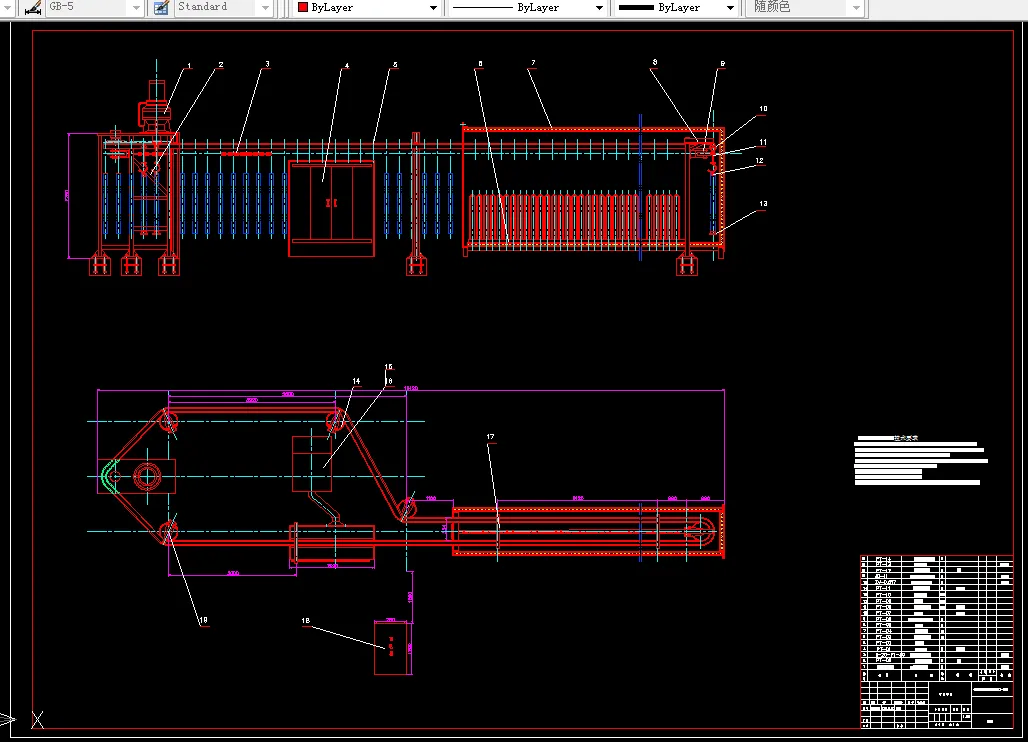Open the 随颜色 plot style dropdown
This screenshot has width=1028, height=742.
[856, 8]
